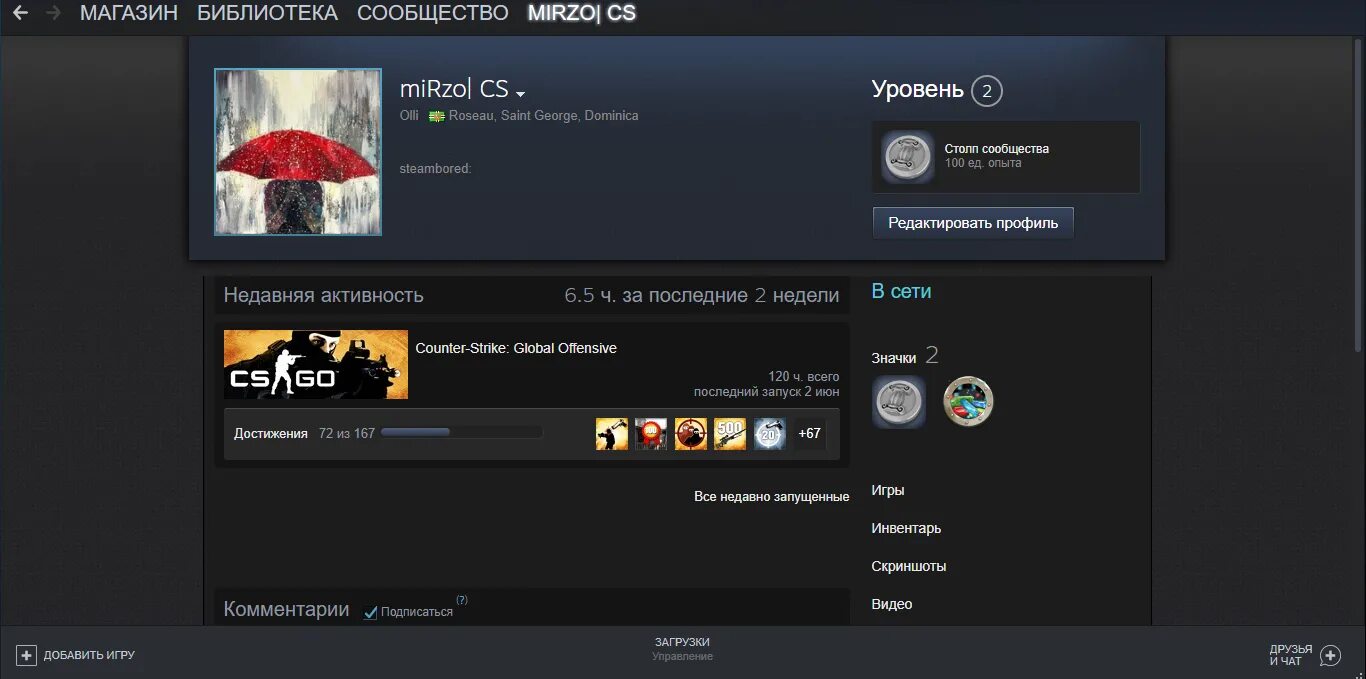Open the second CS:GO achievement icon with red ribbon seal
The width and height of the screenshot is (1366, 679).
(x=651, y=434)
